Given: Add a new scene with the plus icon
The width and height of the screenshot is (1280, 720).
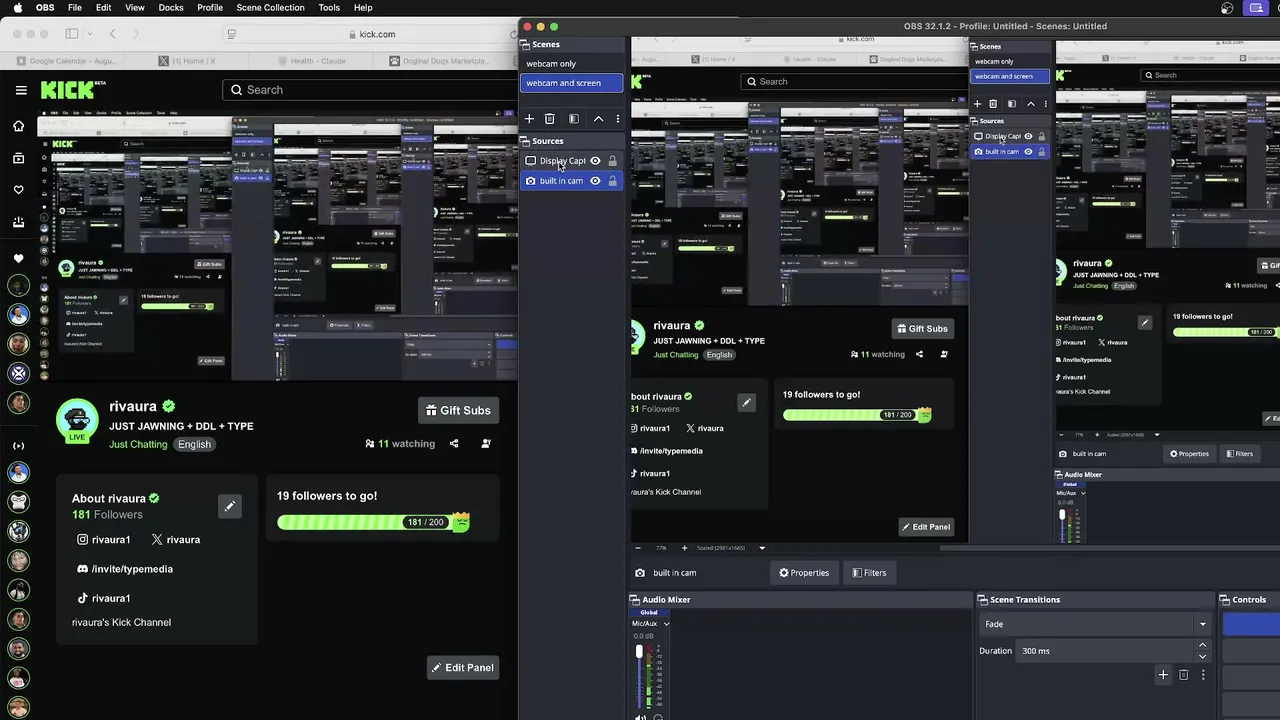Looking at the screenshot, I should tap(529, 119).
